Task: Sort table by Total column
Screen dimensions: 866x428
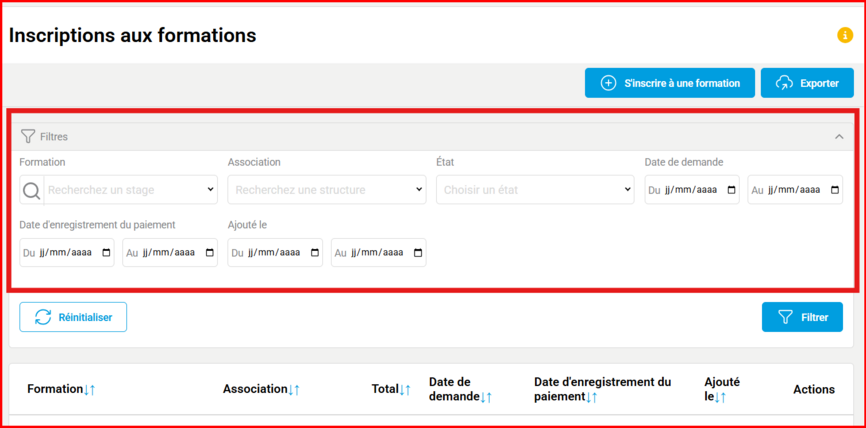Action: point(391,389)
